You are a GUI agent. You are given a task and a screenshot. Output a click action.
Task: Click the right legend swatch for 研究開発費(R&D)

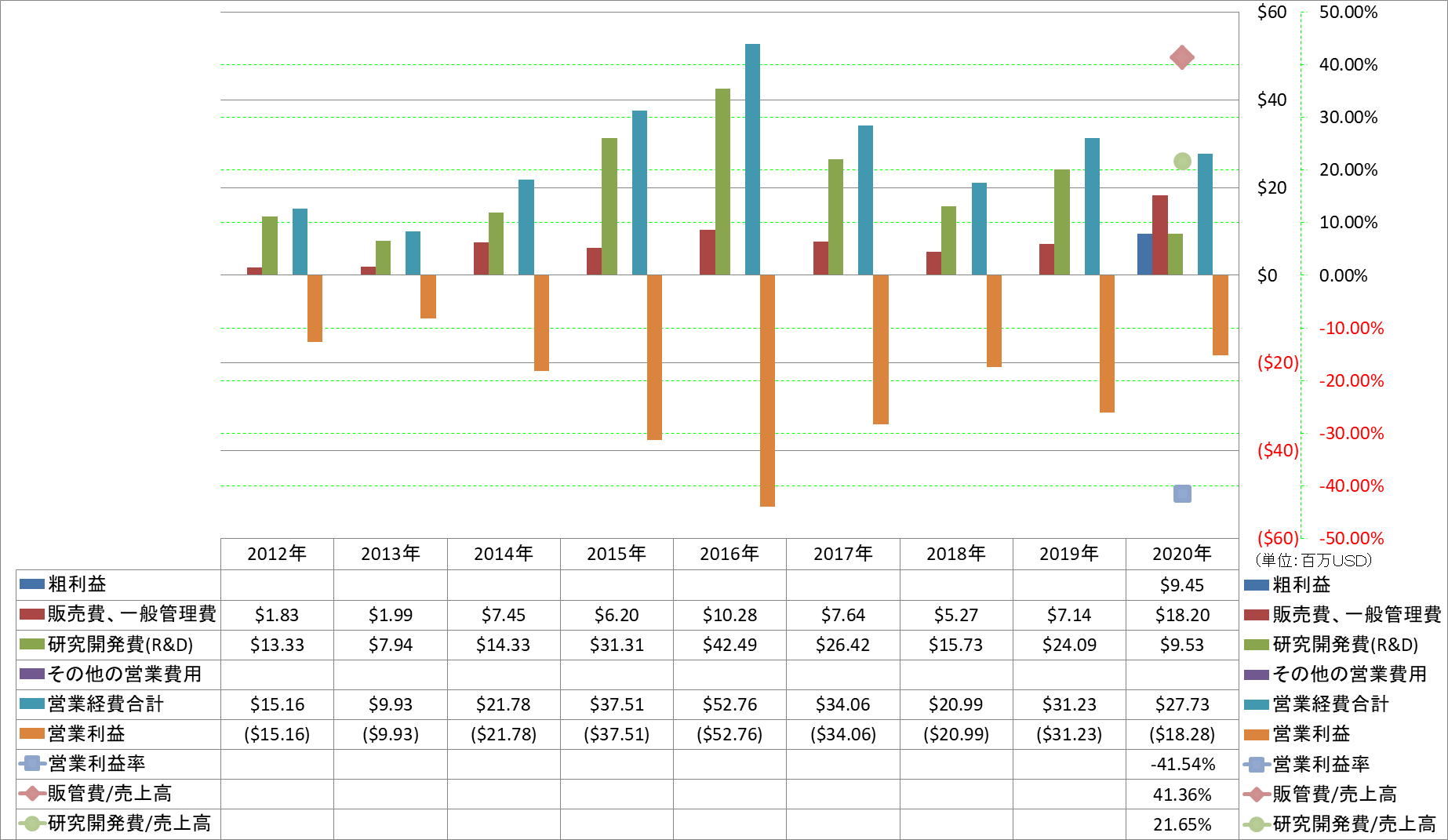pyautogui.click(x=1257, y=645)
